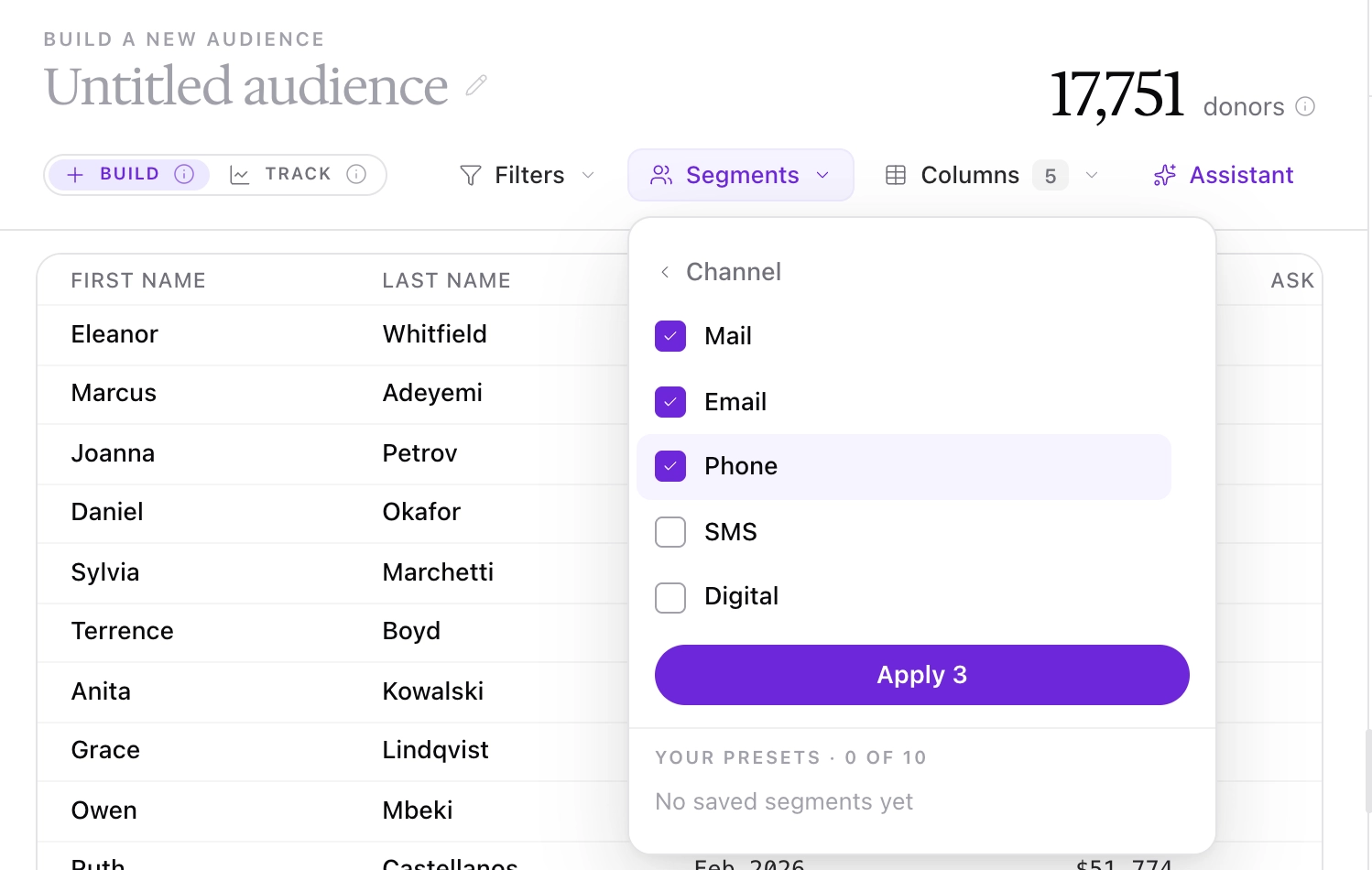
Task: Select the last name Kowalski
Action: pyautogui.click(x=433, y=691)
